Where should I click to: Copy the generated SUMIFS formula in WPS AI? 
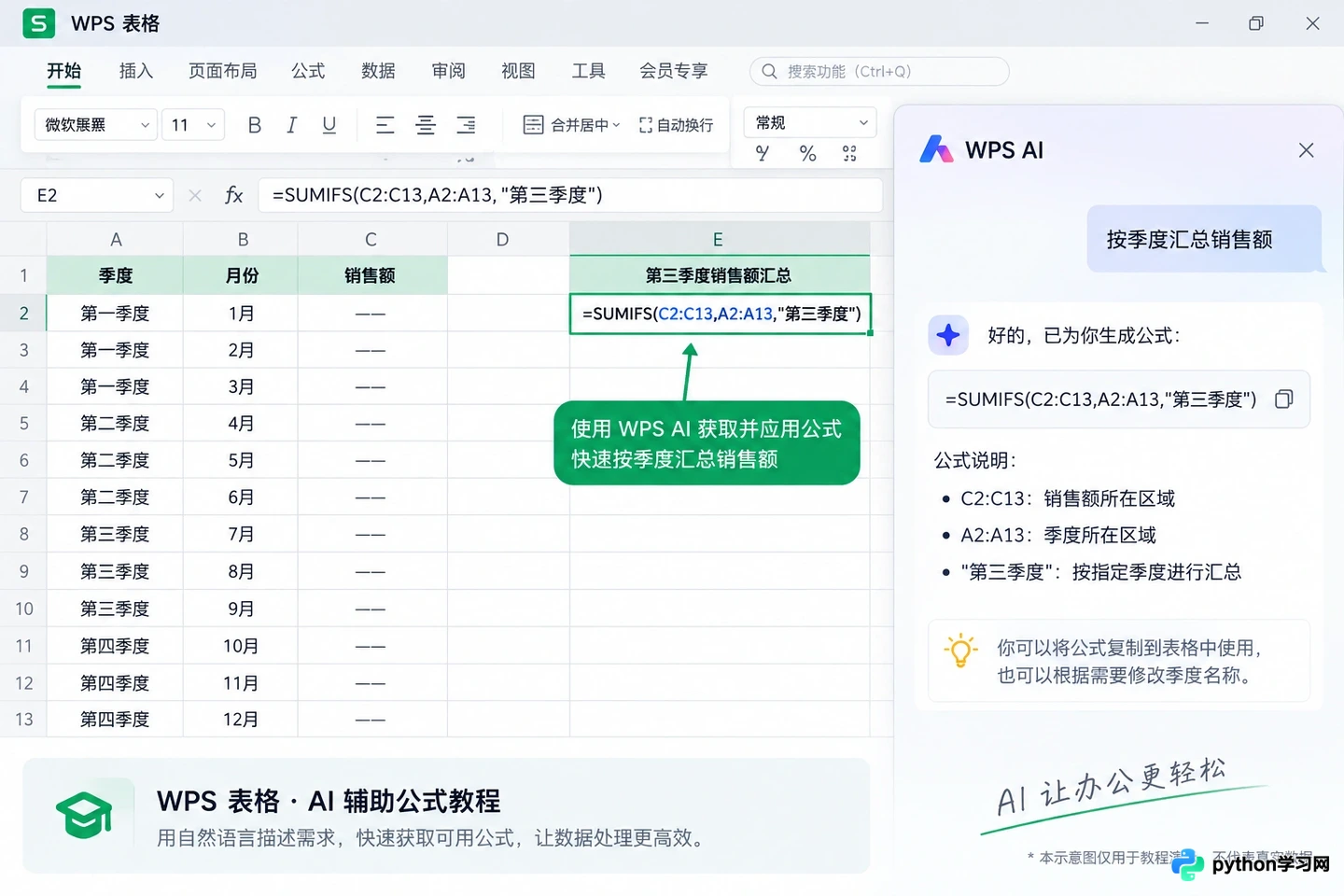tap(1284, 399)
